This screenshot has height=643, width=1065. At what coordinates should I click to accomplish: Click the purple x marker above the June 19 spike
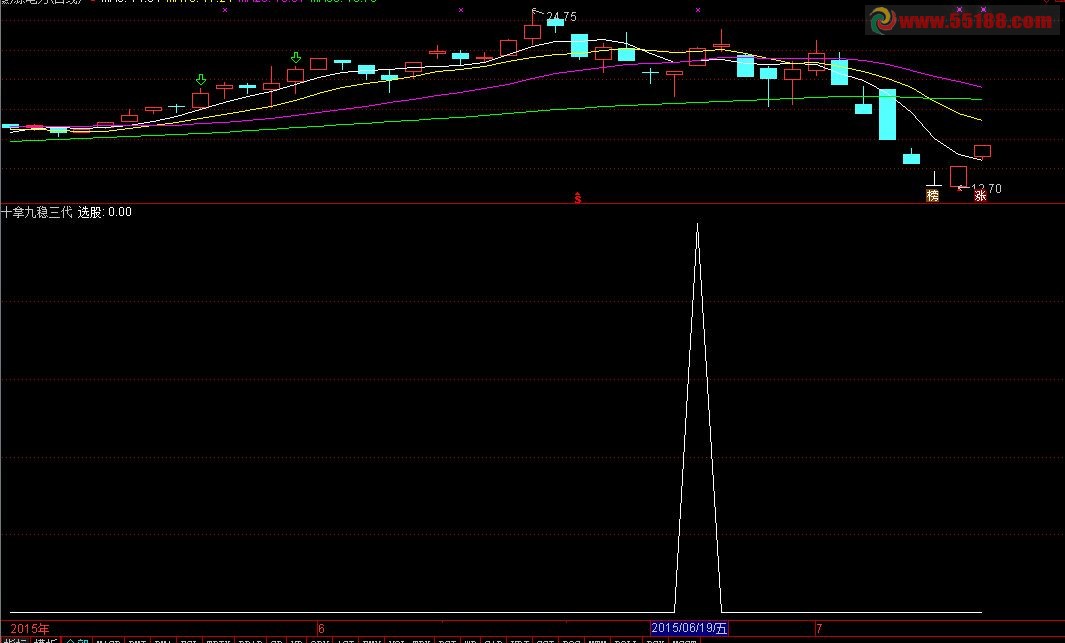(x=698, y=10)
